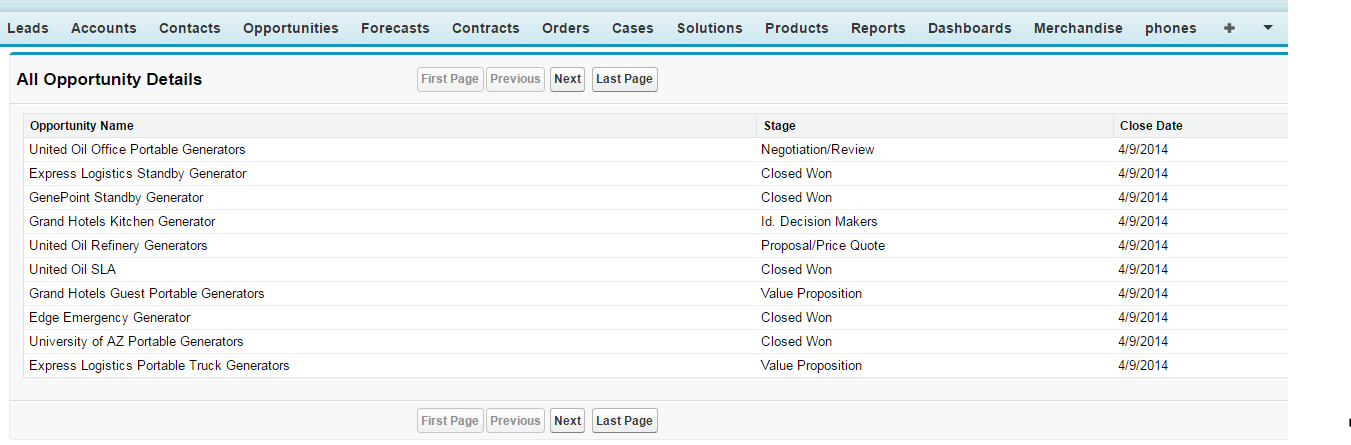
Task: Click the United Oil SLA name
Action: 72,270
